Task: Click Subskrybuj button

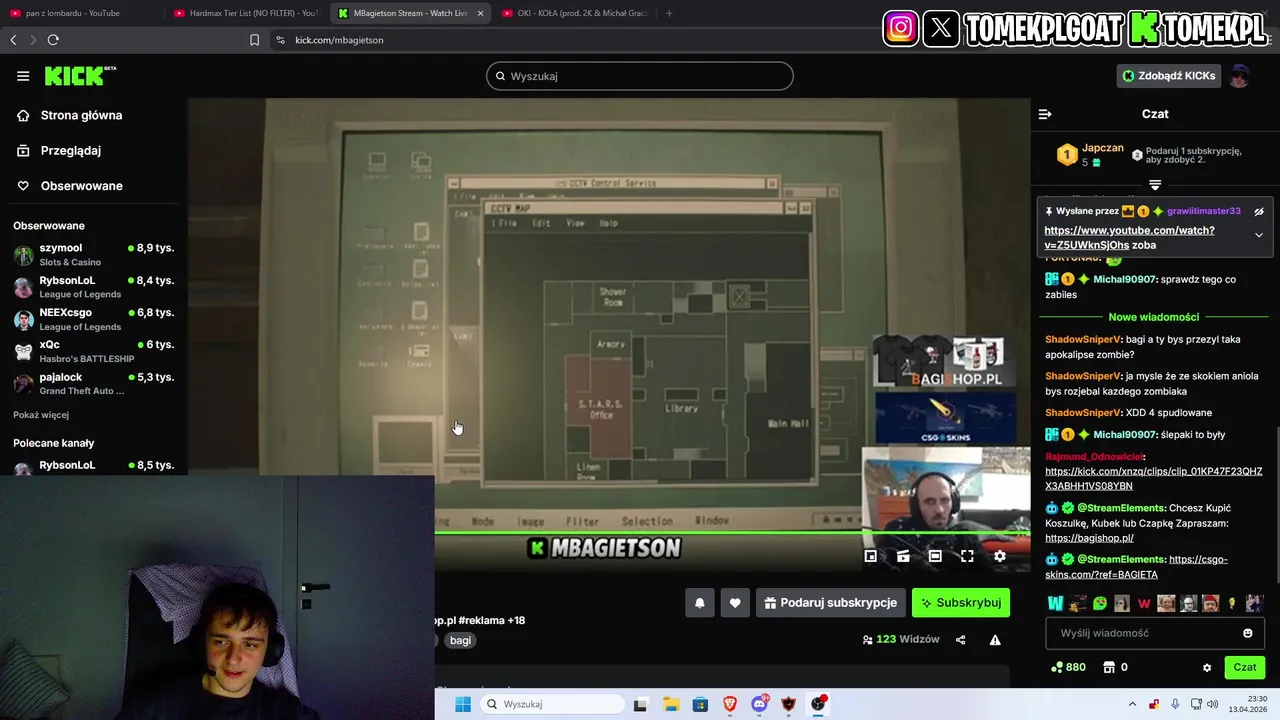Action: coord(961,603)
